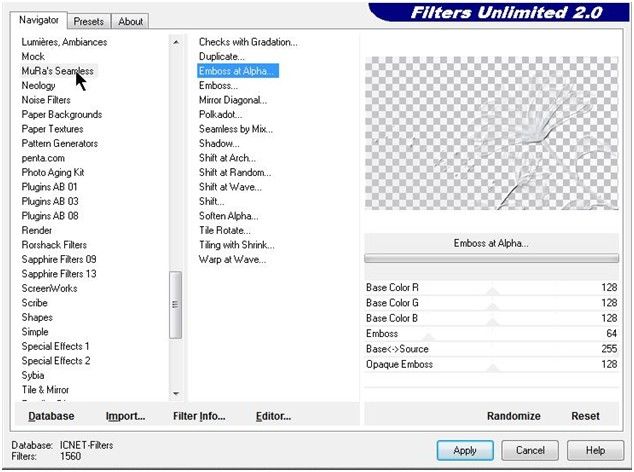The height and width of the screenshot is (472, 634).
Task: Click the category list scroll down arrow
Action: (x=176, y=393)
